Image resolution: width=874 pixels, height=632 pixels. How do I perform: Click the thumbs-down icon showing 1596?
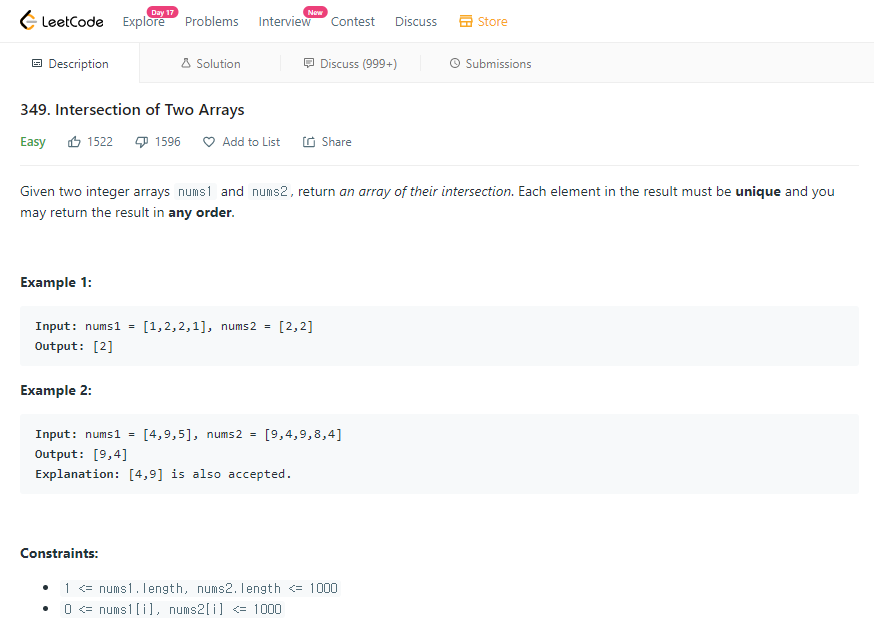tap(141, 141)
